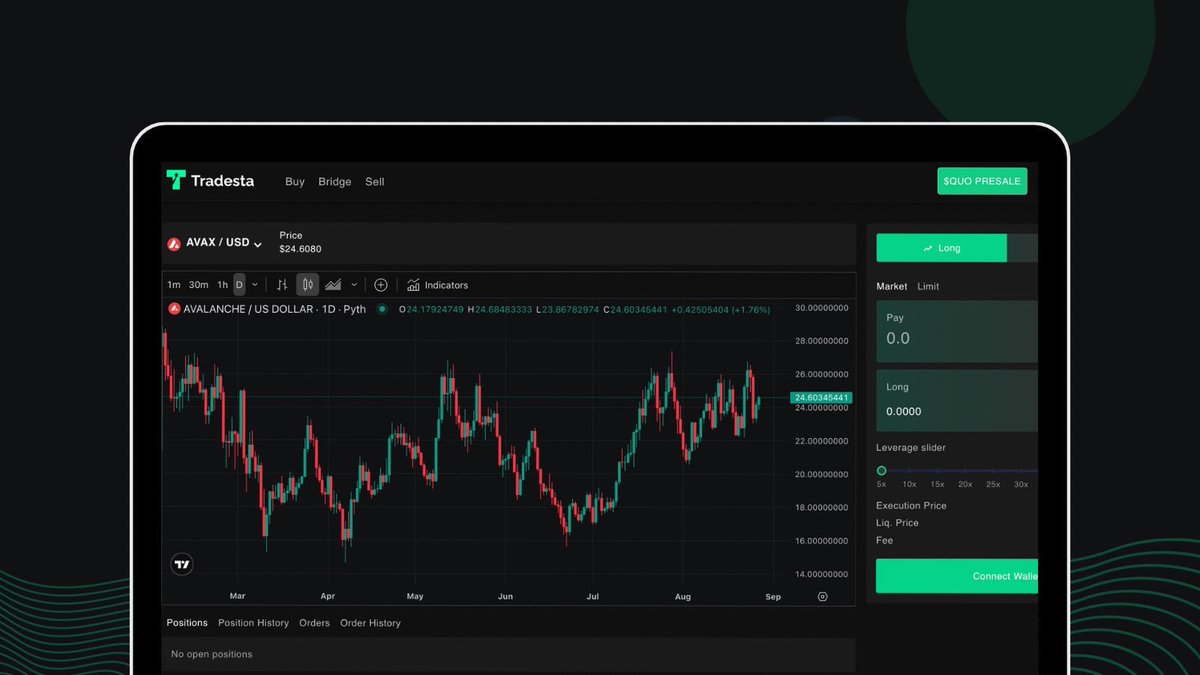This screenshot has width=1200, height=675.
Task: Switch order type to Limit
Action: coord(928,286)
